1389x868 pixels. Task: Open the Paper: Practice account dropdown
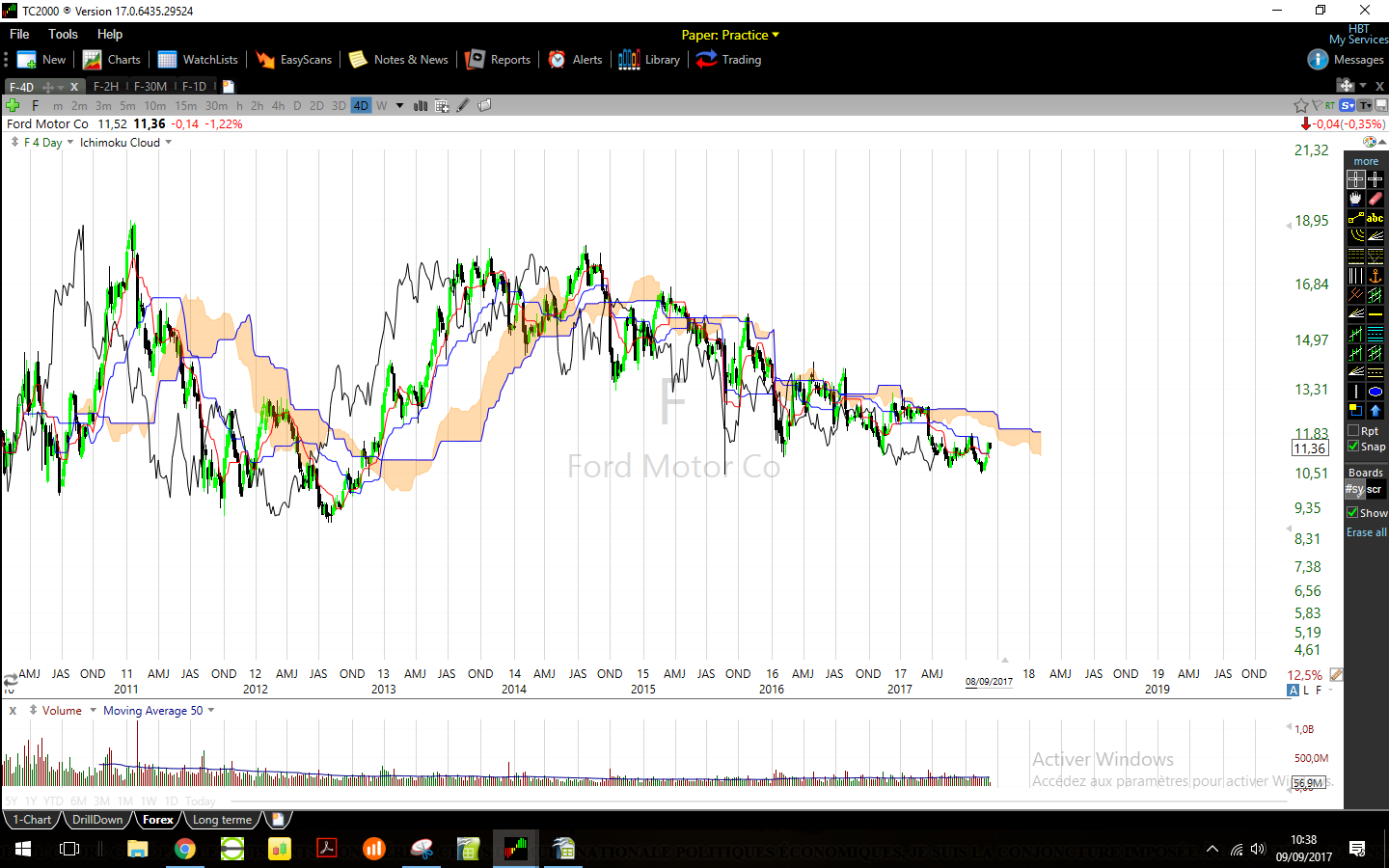[730, 35]
